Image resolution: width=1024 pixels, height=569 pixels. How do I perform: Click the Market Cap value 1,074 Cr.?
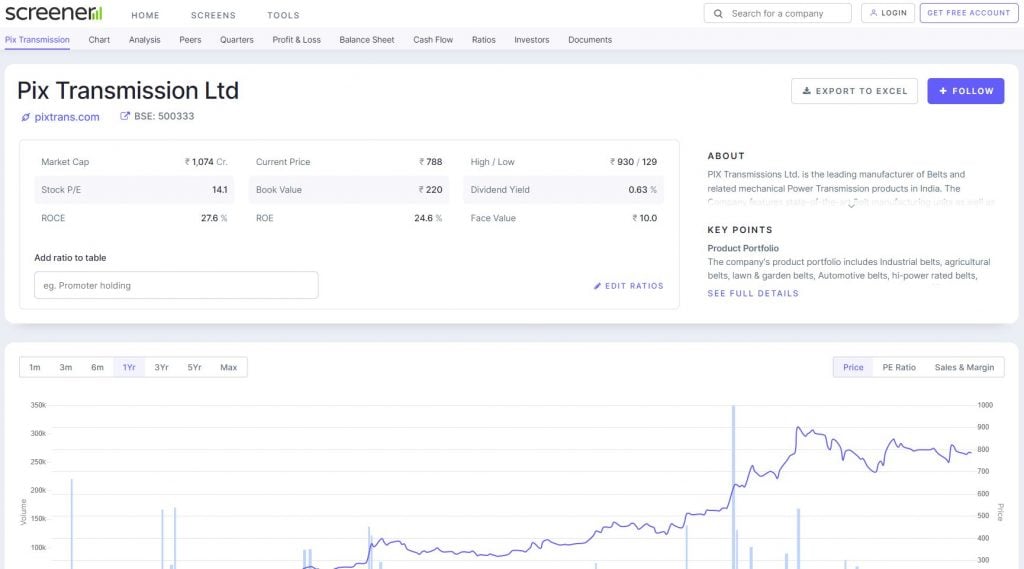[206, 162]
